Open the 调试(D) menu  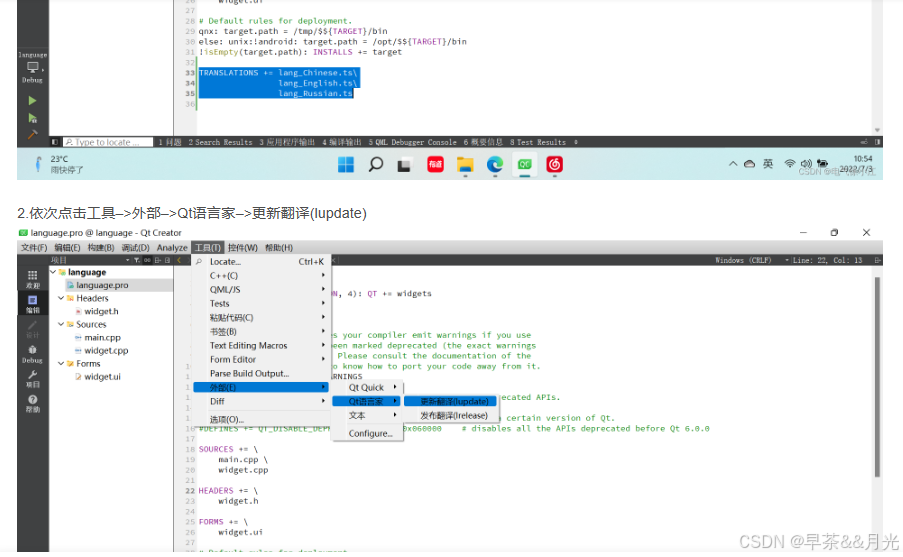click(135, 248)
